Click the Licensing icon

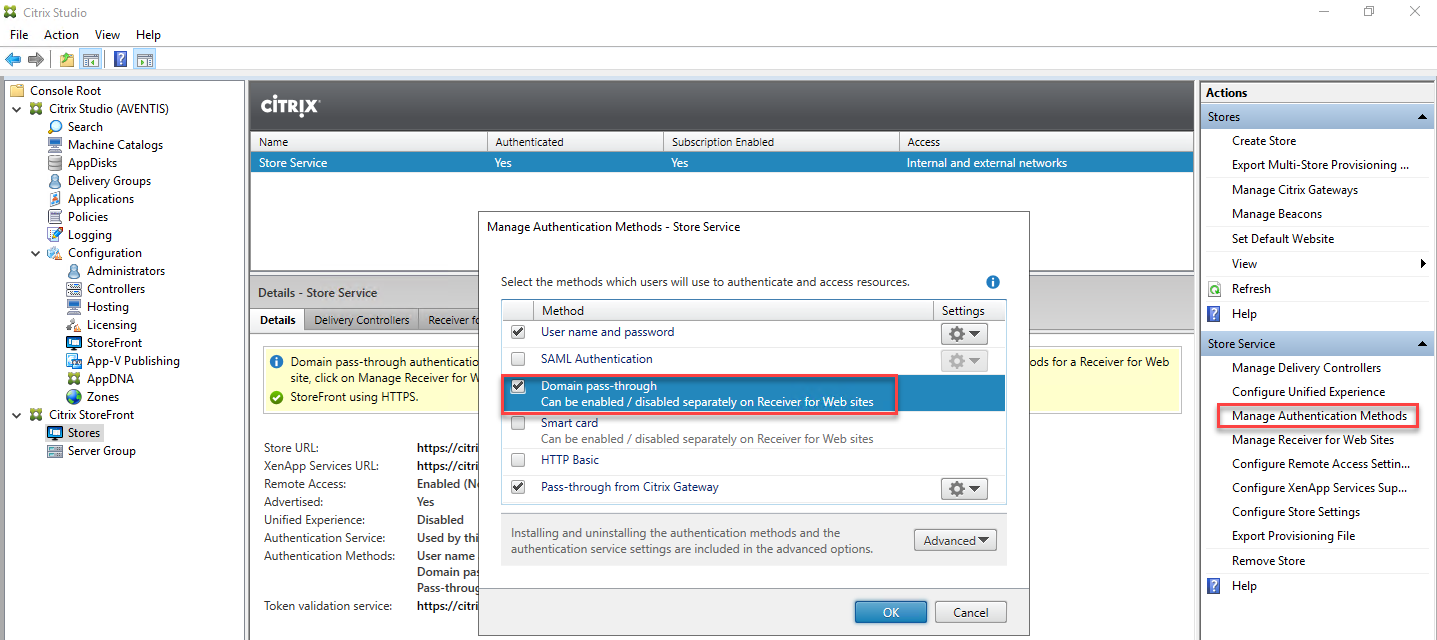coord(74,325)
